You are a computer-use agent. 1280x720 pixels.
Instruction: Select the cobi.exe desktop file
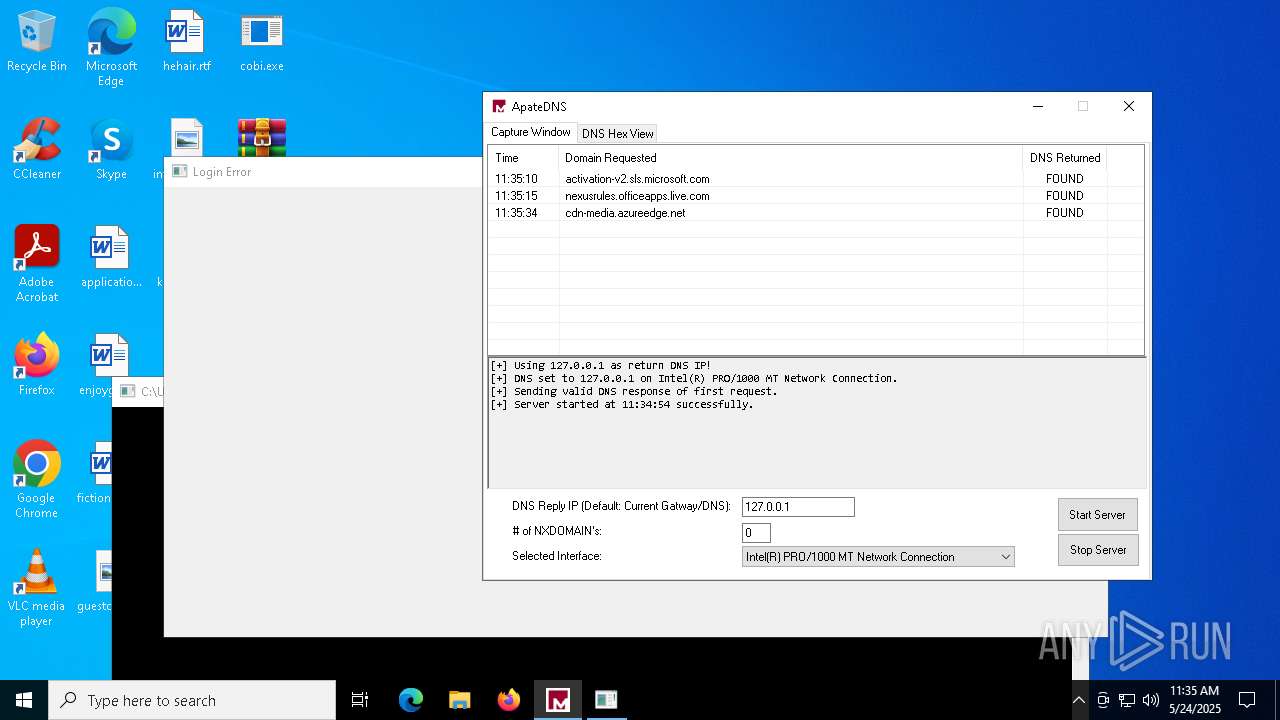tap(261, 42)
